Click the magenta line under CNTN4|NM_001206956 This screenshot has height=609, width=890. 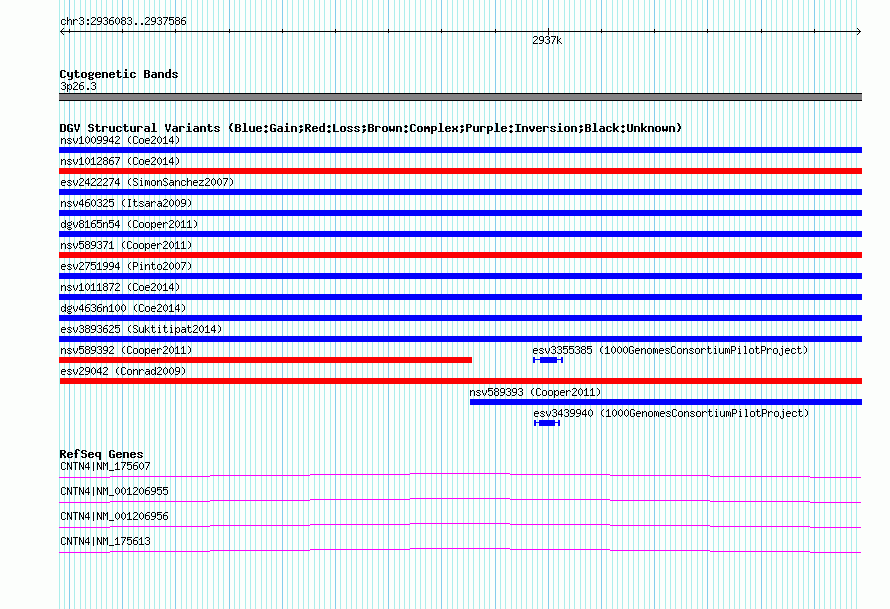(x=460, y=526)
